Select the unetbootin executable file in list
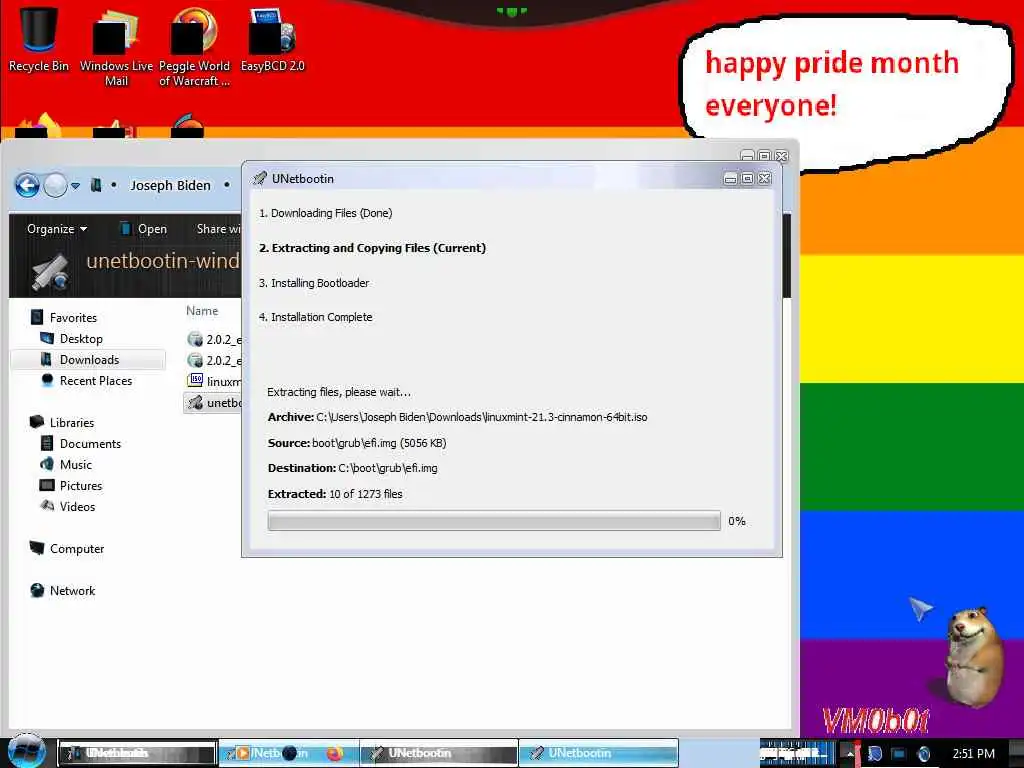1024x768 pixels. coord(214,403)
